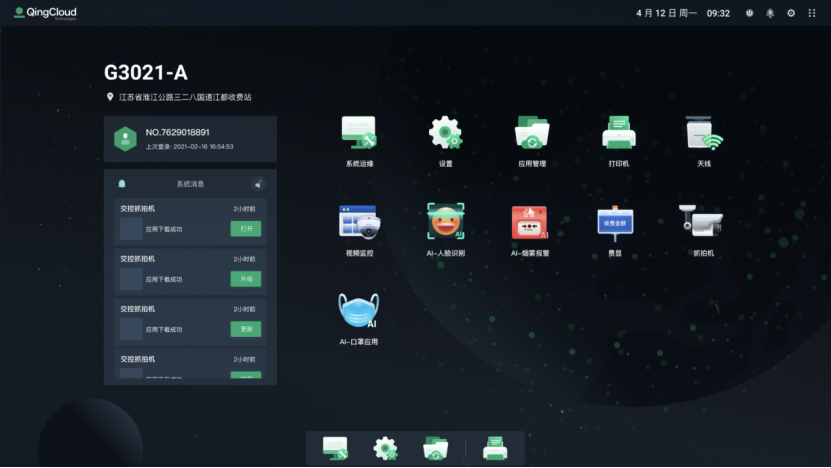Click 交控抓拍机 title in the 更新 row
The height and width of the screenshot is (468, 831).
[x=138, y=309]
